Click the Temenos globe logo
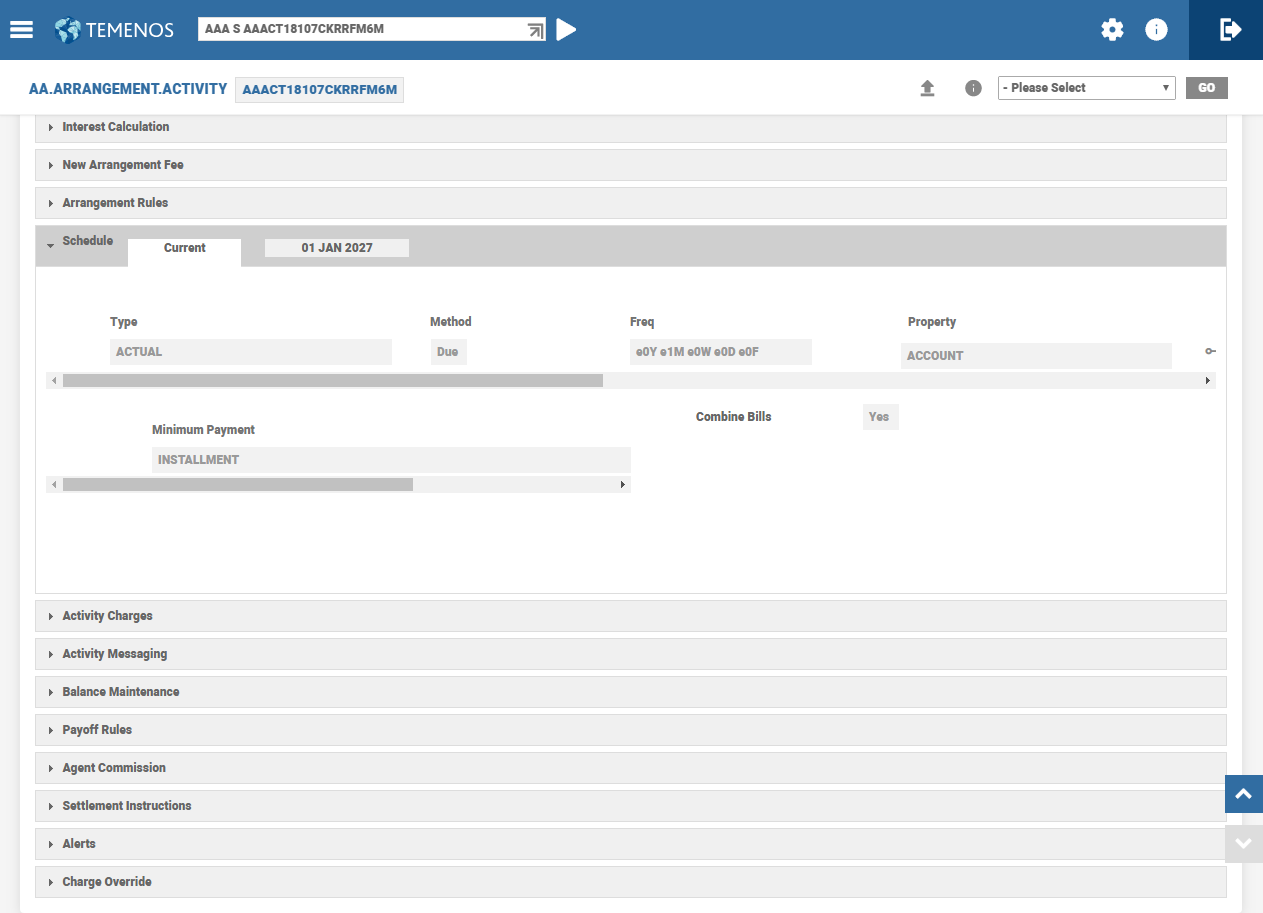1263x913 pixels. pyautogui.click(x=68, y=30)
